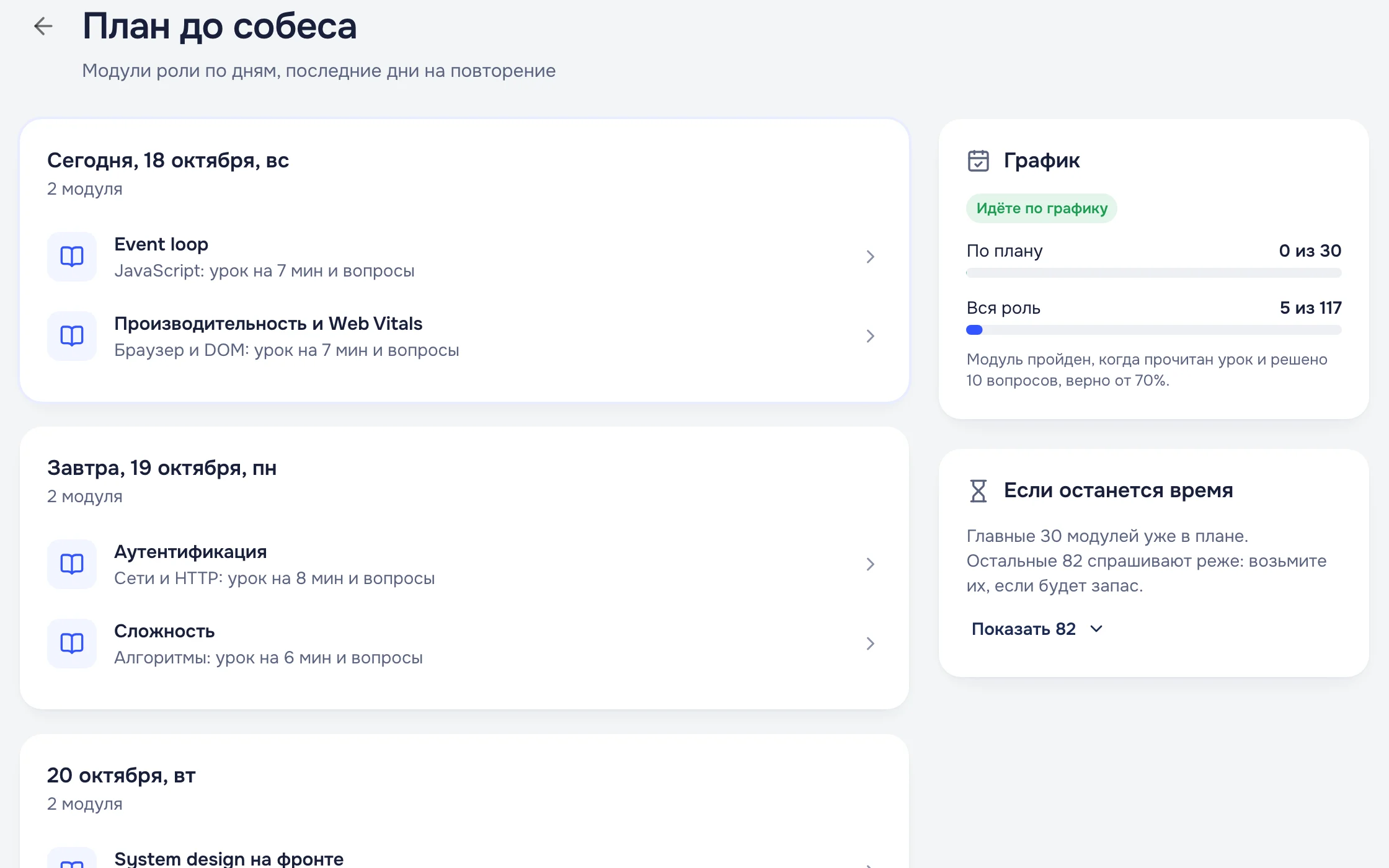Click the book icon beside Event loop
Image resolution: width=1389 pixels, height=868 pixels.
tap(72, 257)
